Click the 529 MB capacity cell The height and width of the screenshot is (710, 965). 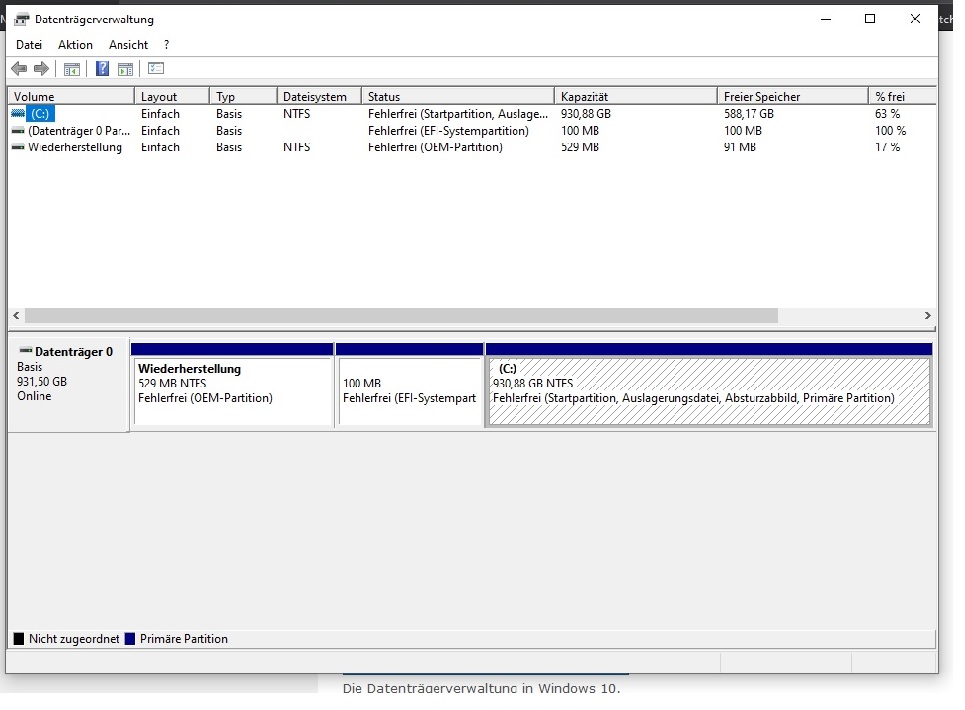click(580, 147)
